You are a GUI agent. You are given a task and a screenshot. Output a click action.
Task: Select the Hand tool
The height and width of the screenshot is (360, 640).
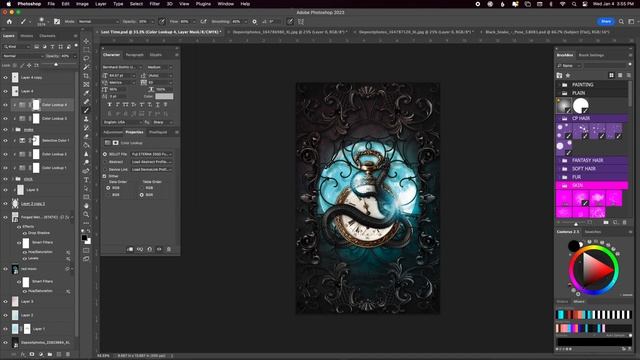(86, 206)
